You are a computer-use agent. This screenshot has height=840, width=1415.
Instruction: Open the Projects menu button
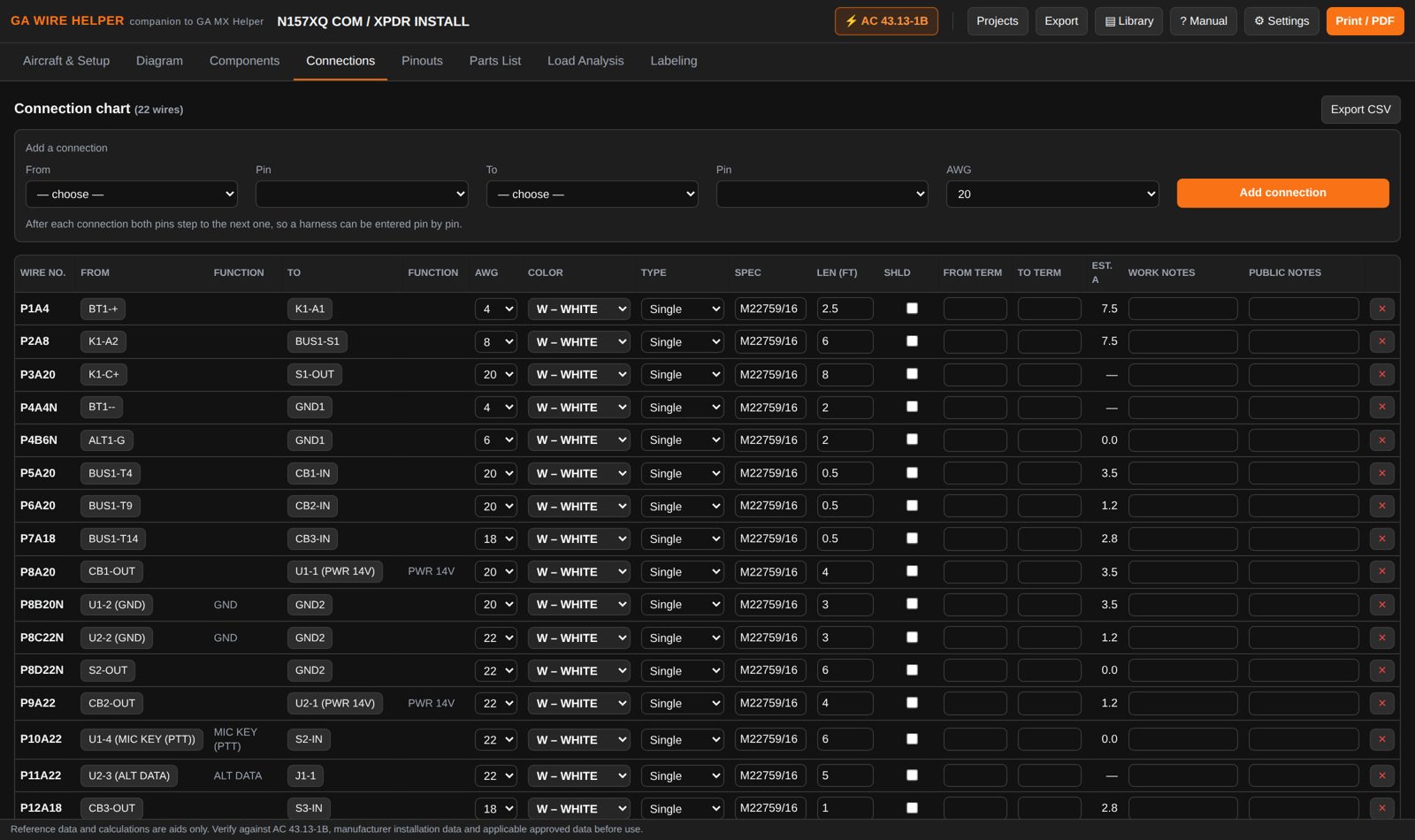coord(997,21)
